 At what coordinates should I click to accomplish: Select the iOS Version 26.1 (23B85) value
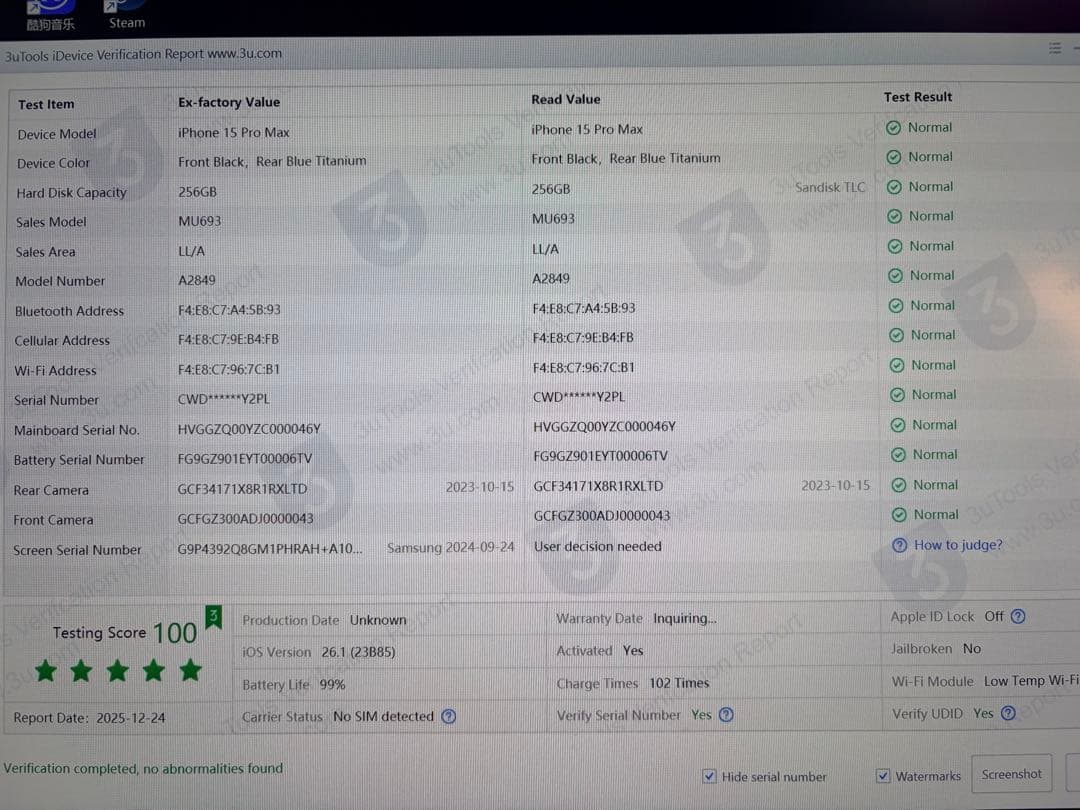358,652
